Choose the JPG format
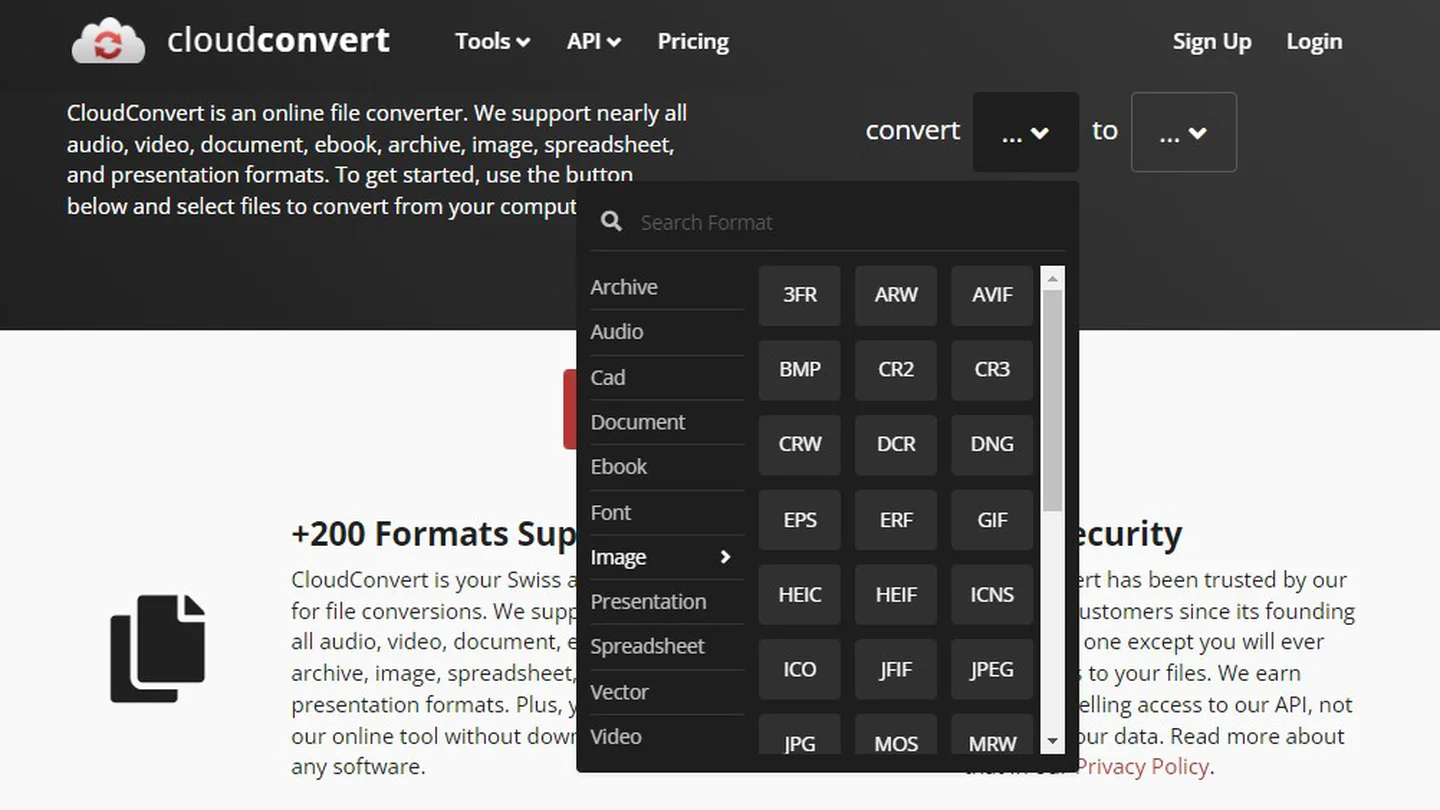 (x=800, y=735)
